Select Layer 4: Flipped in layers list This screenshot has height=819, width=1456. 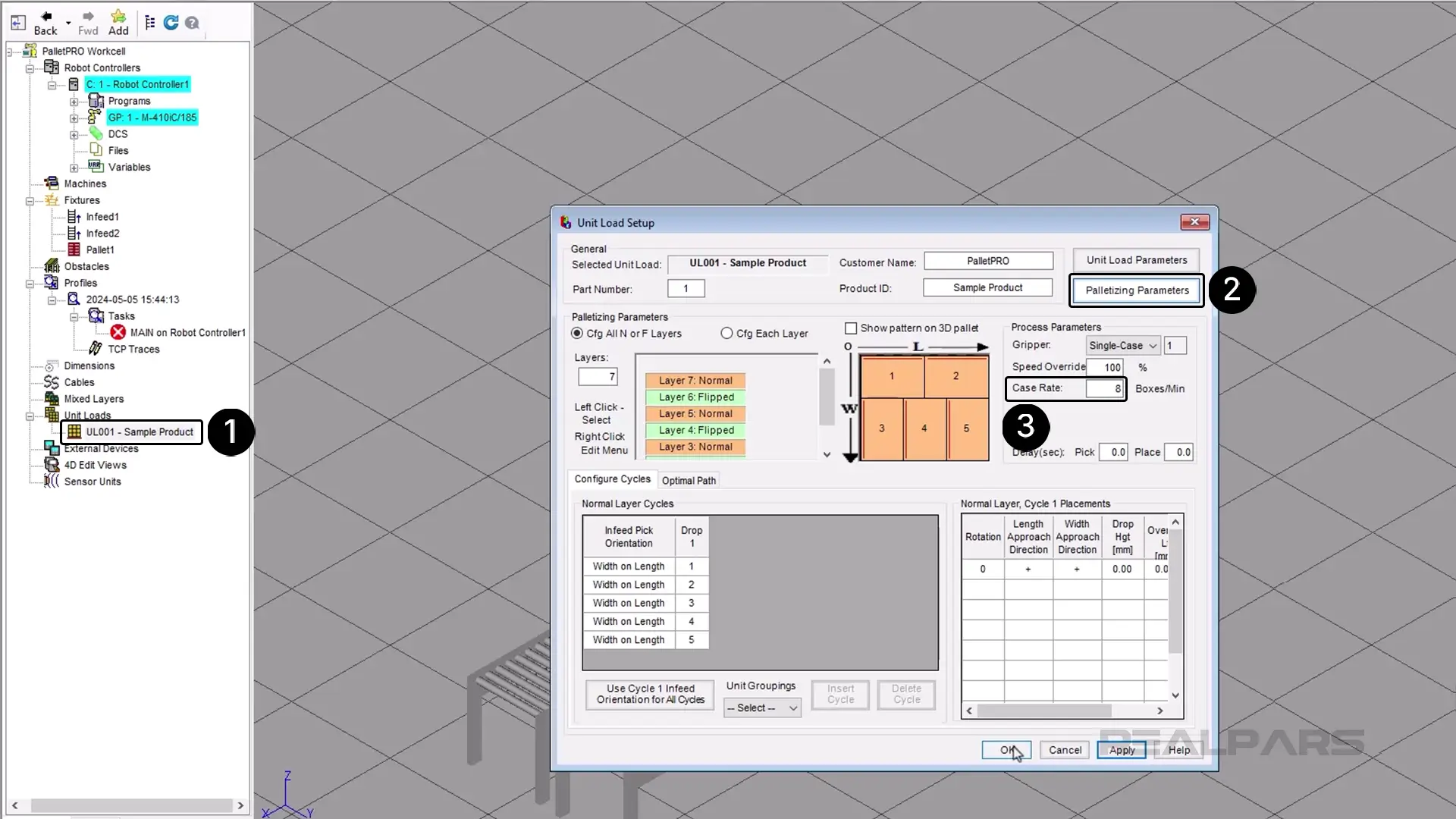tap(695, 430)
